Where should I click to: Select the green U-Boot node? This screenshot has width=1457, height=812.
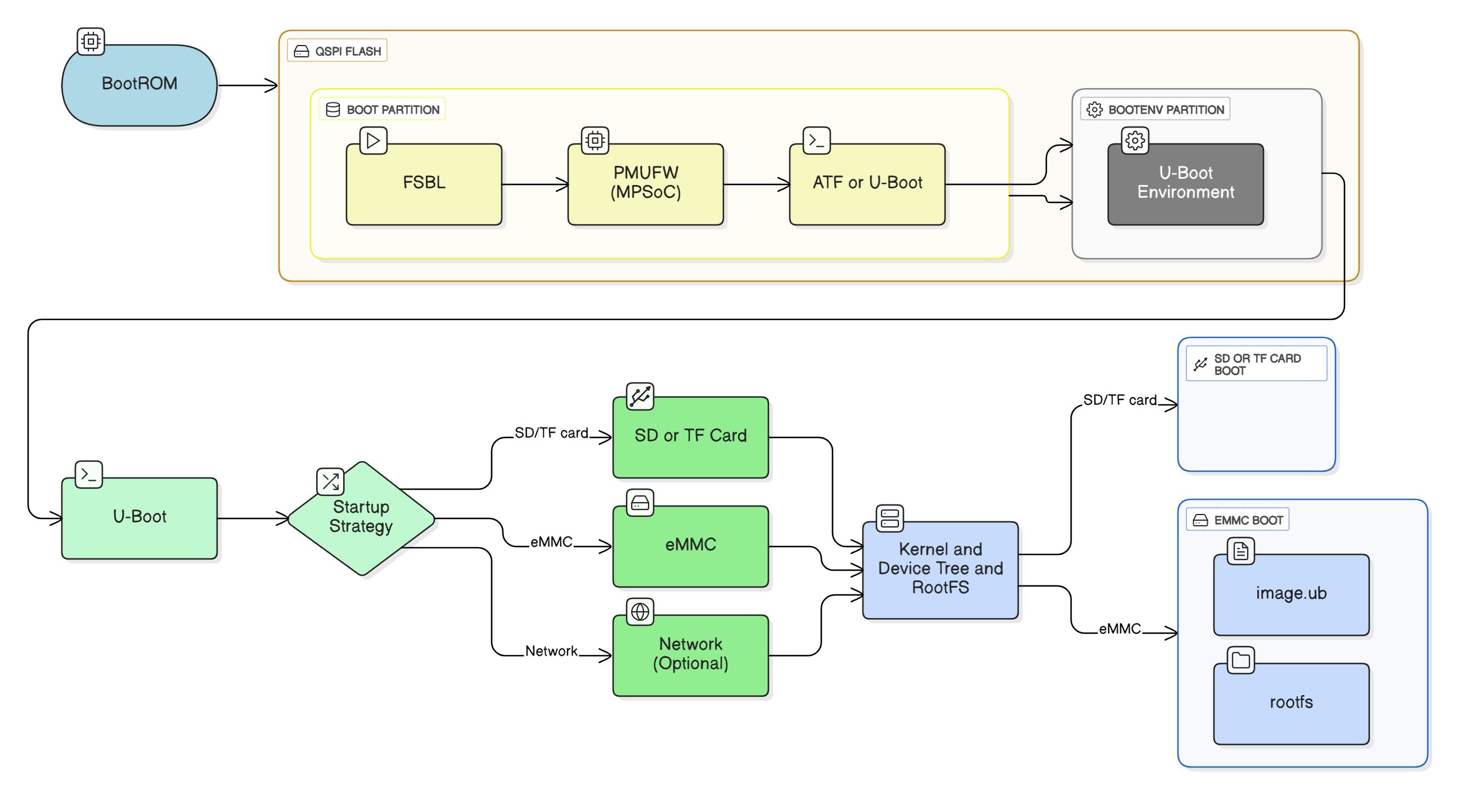pos(139,518)
